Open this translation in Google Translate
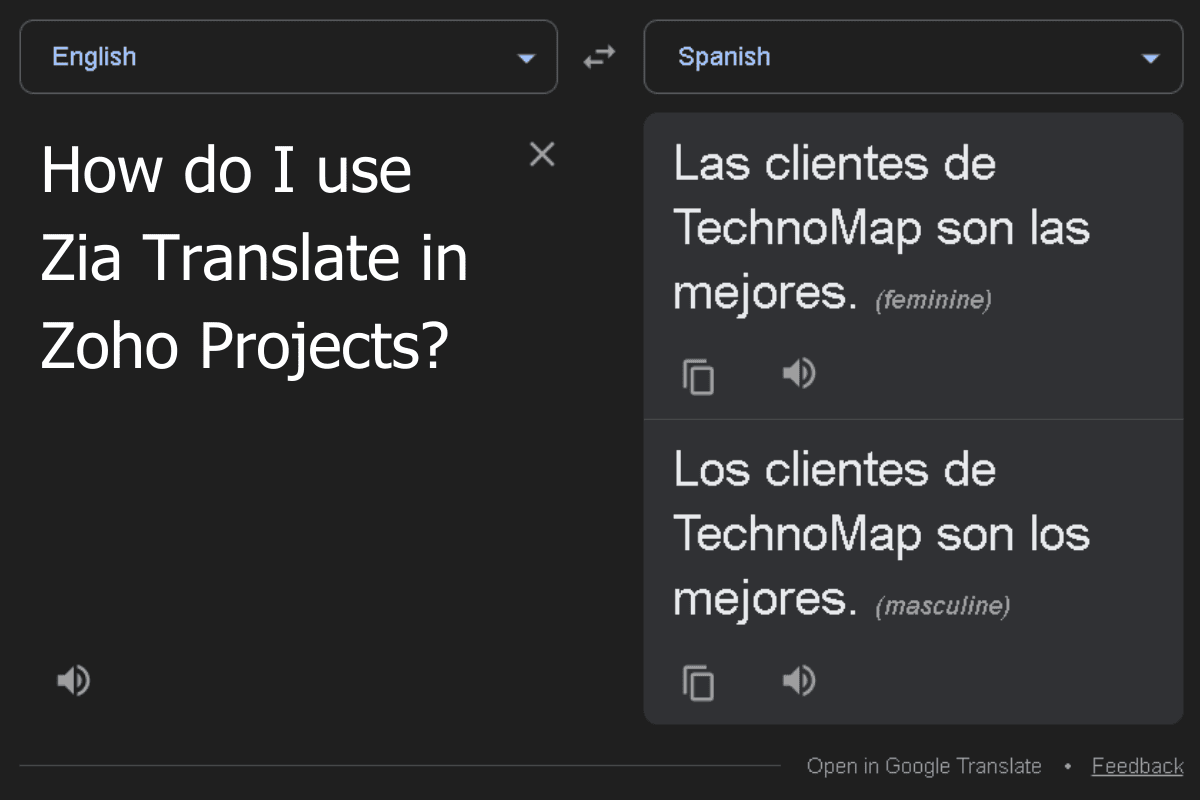Viewport: 1200px width, 800px height. tap(924, 766)
